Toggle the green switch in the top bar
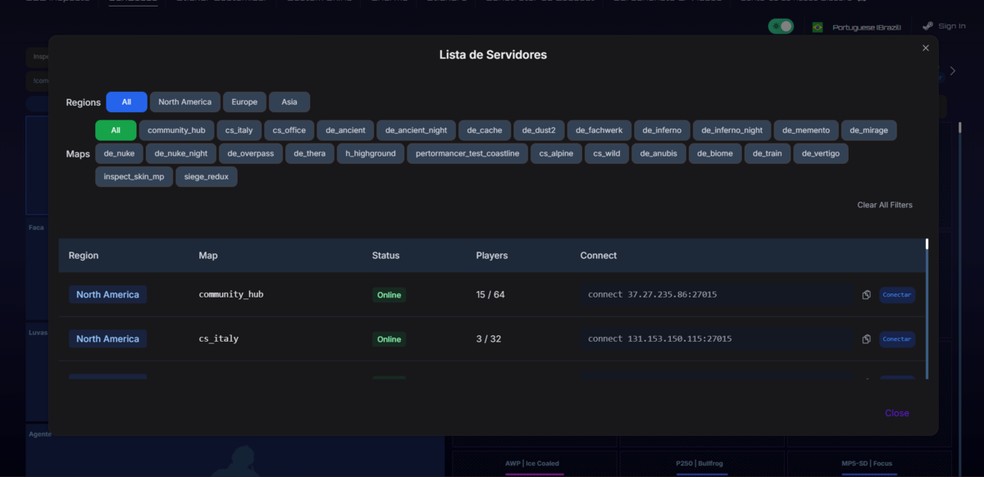 pos(781,26)
